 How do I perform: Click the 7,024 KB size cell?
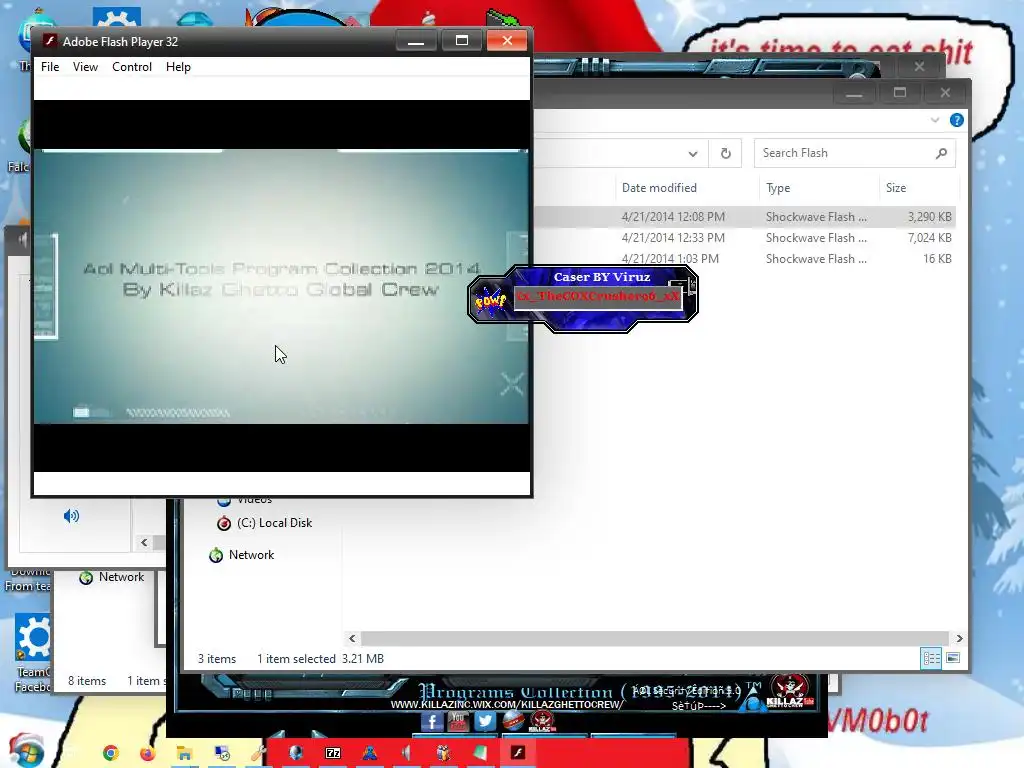click(x=929, y=238)
